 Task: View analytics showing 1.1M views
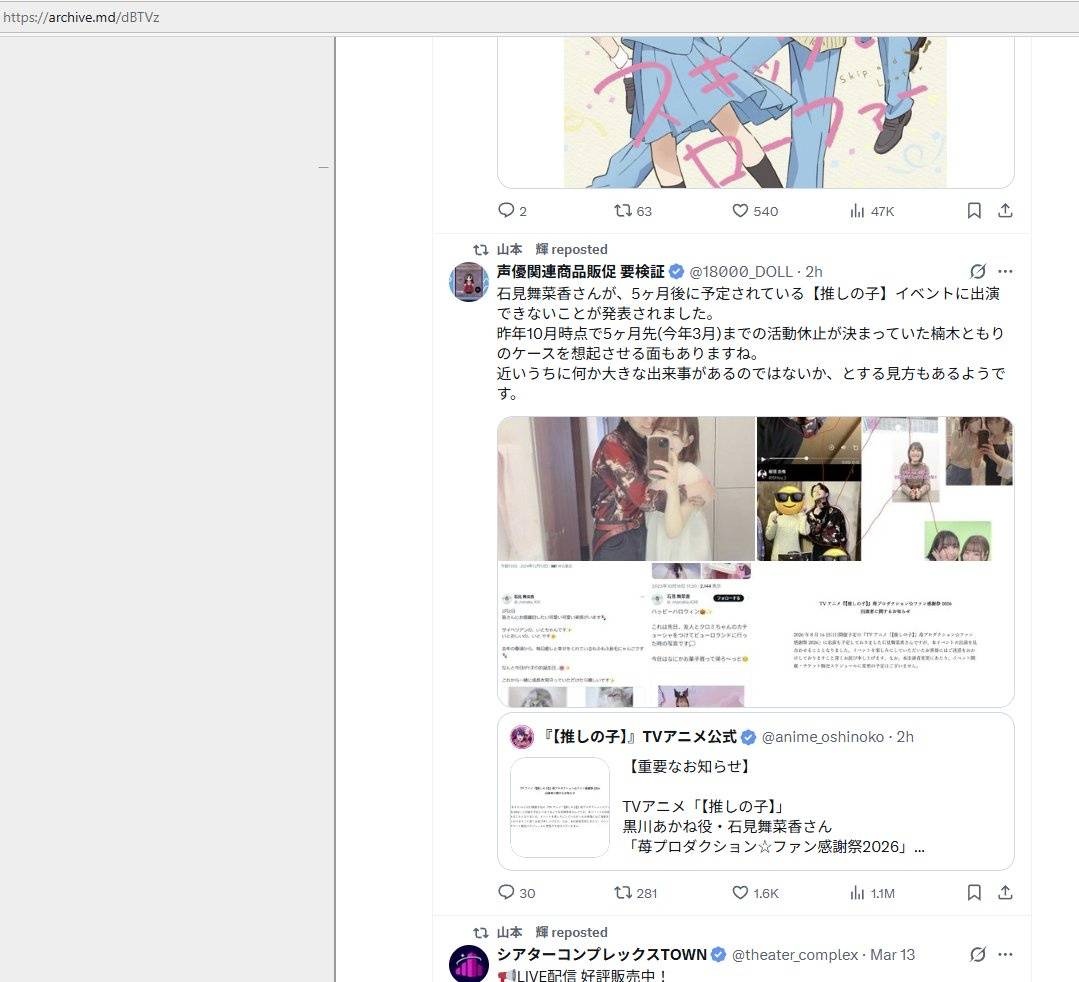[x=858, y=892]
